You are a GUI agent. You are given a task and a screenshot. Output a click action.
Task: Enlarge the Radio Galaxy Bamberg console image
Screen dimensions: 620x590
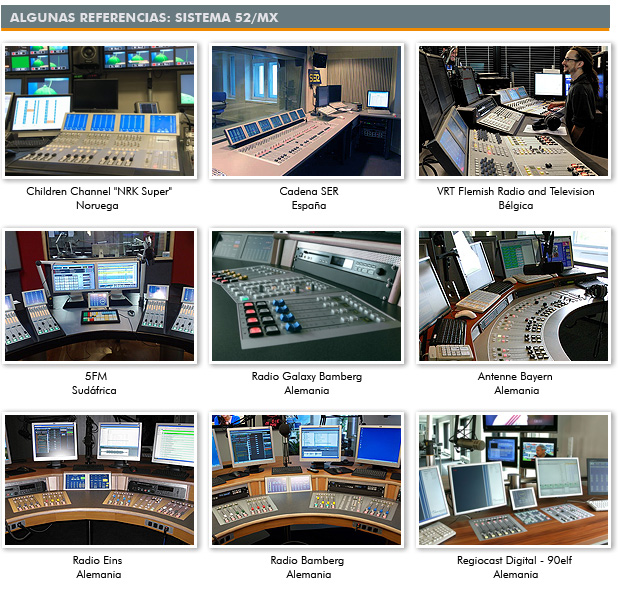click(x=307, y=296)
